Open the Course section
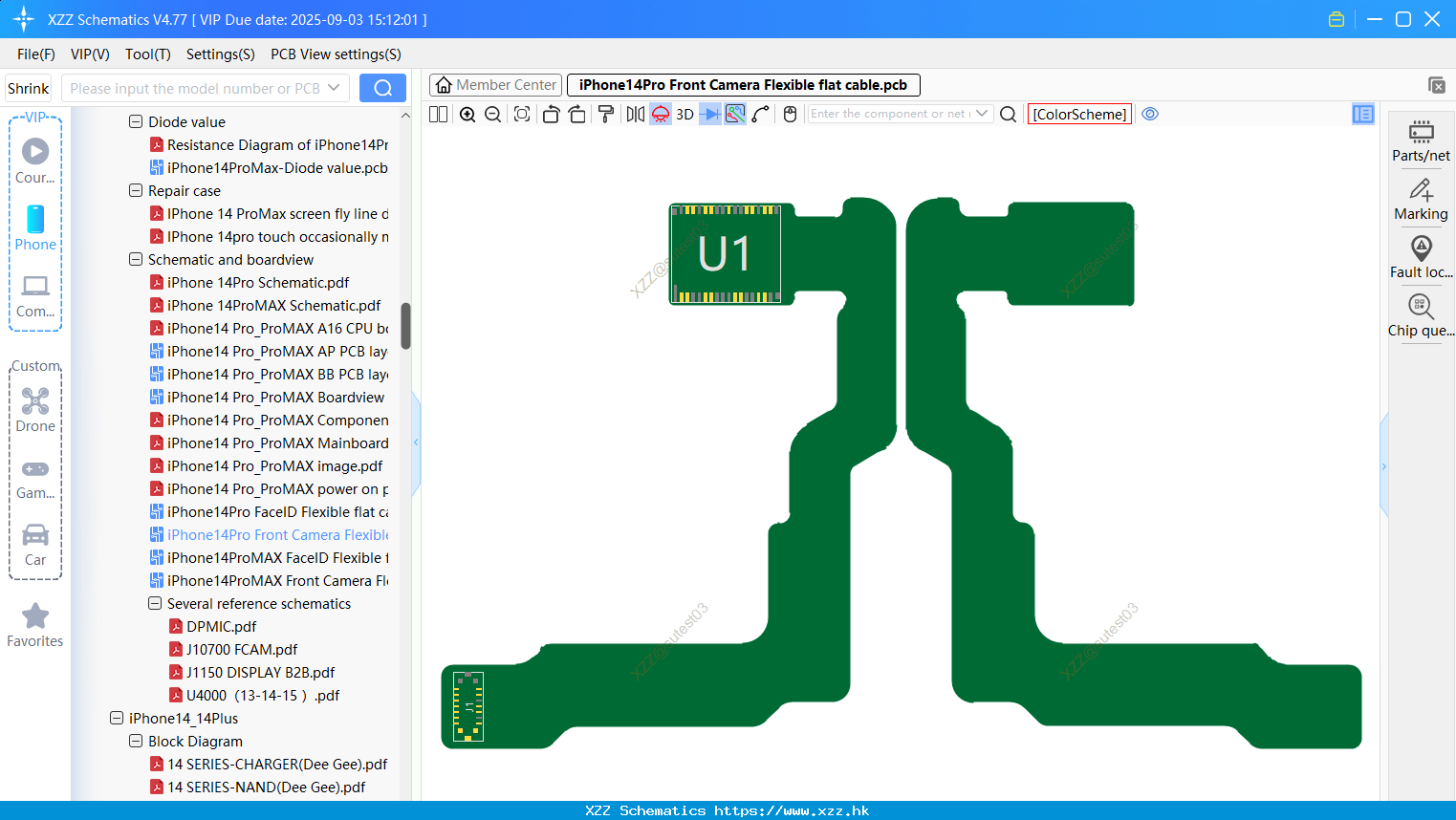 tap(35, 162)
